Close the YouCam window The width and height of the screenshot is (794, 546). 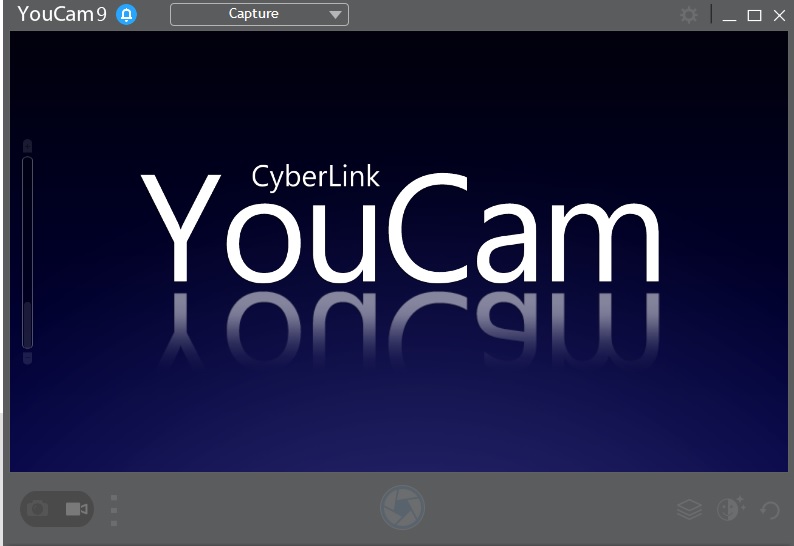coord(779,16)
